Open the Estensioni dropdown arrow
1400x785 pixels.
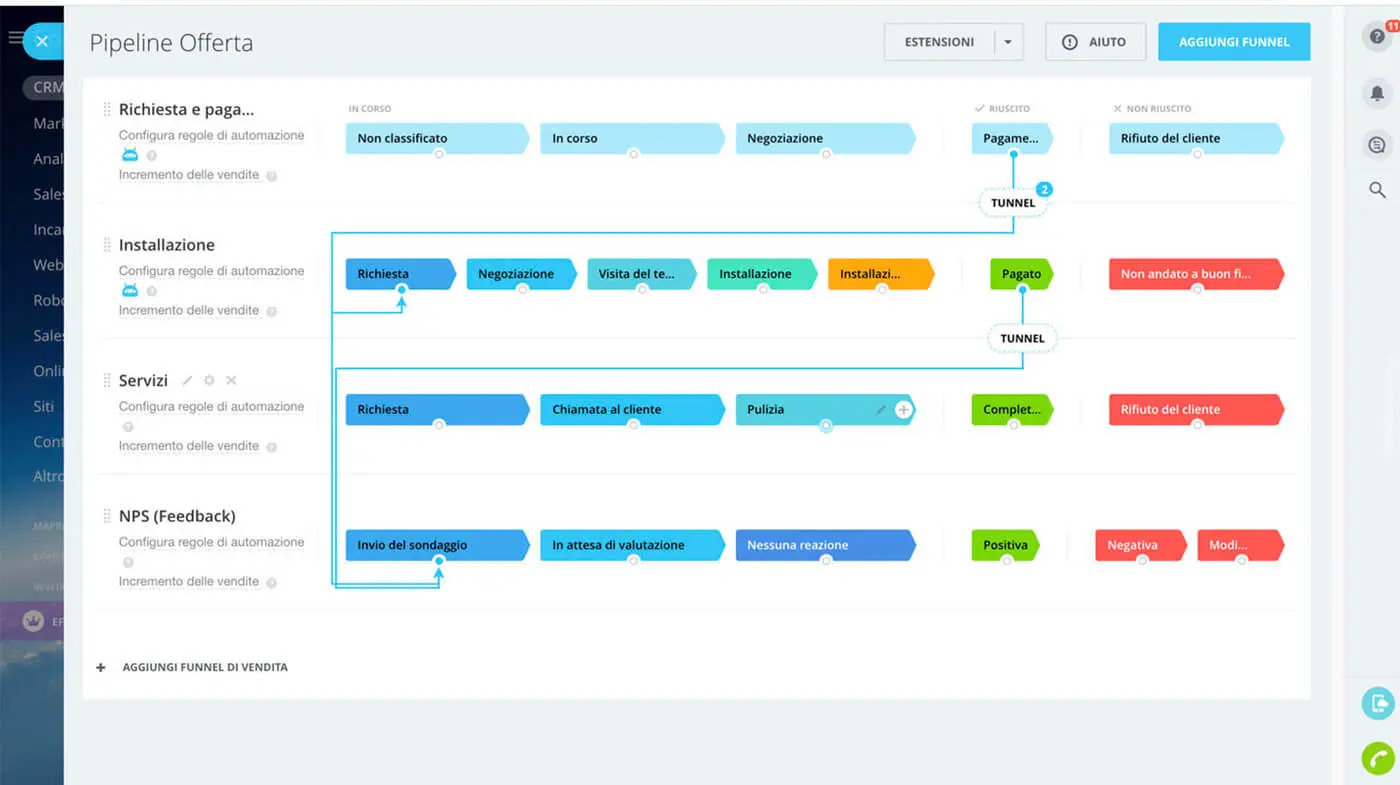[x=1007, y=42]
